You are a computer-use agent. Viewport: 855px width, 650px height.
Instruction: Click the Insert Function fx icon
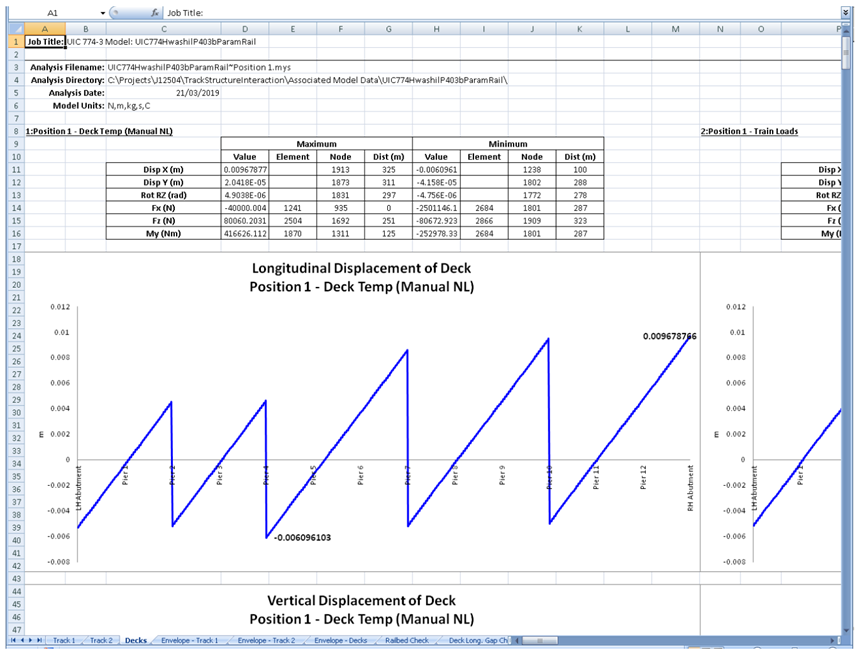[x=155, y=13]
